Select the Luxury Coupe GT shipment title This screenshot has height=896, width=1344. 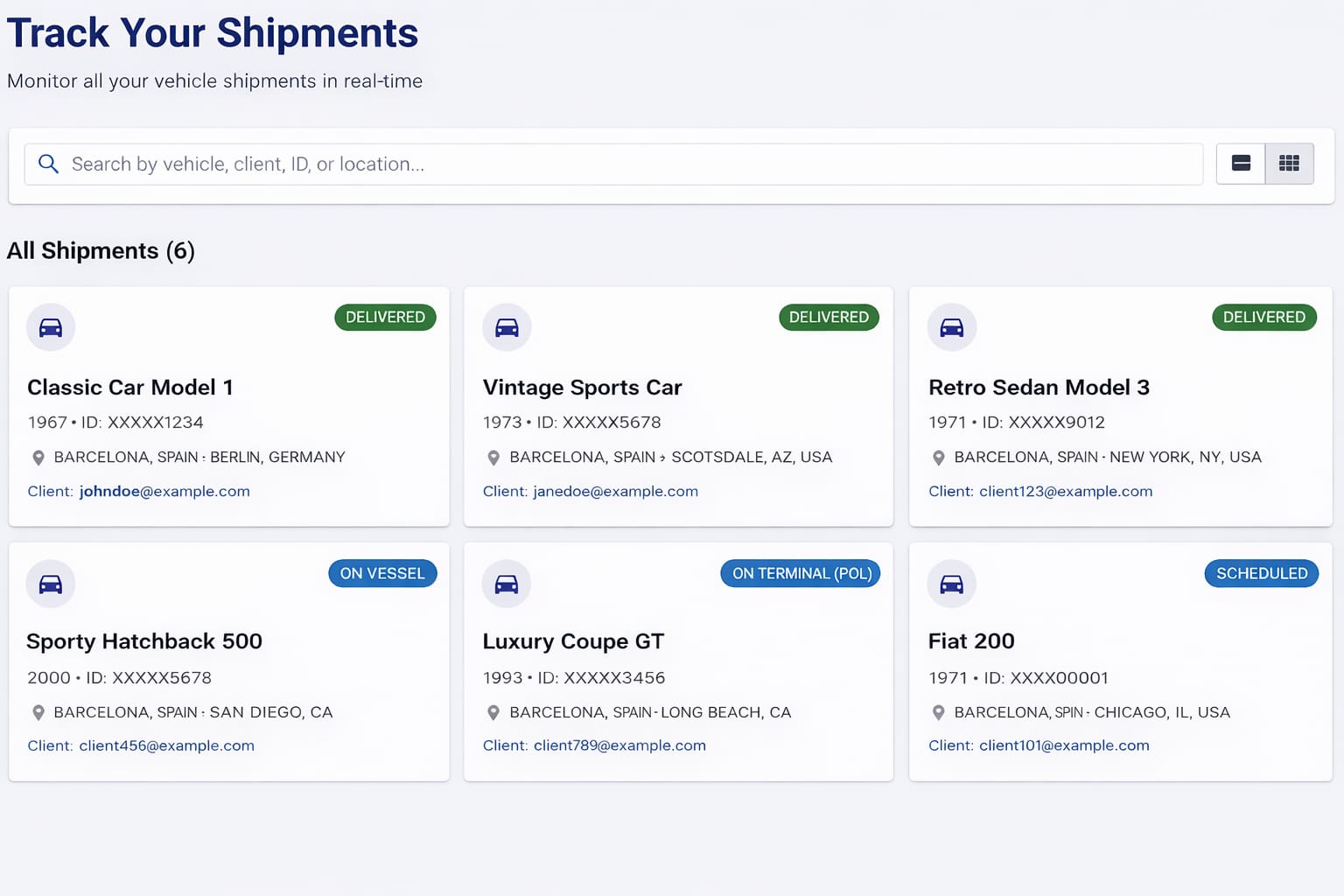573,641
